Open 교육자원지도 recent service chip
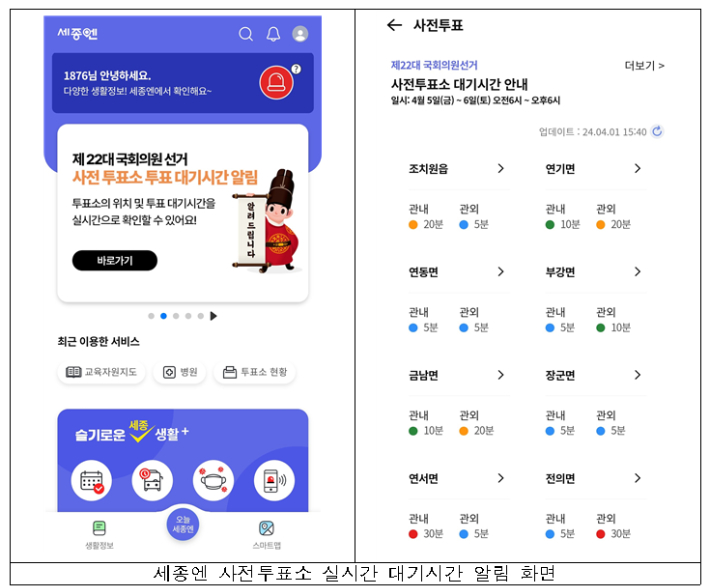710x588 pixels. pos(101,372)
